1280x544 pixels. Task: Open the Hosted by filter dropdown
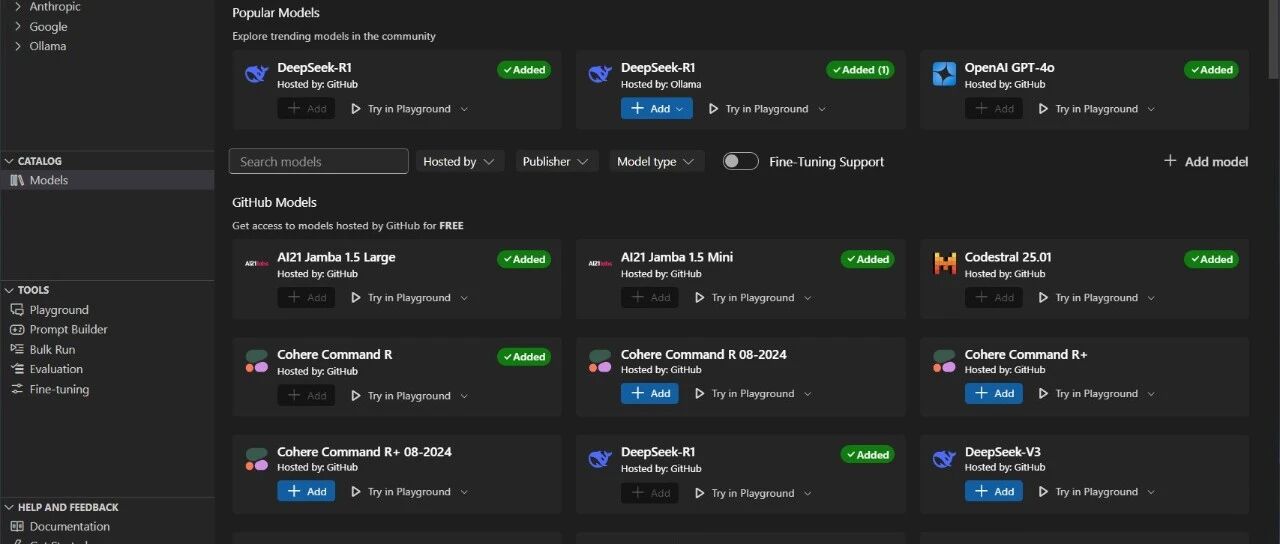coord(459,161)
